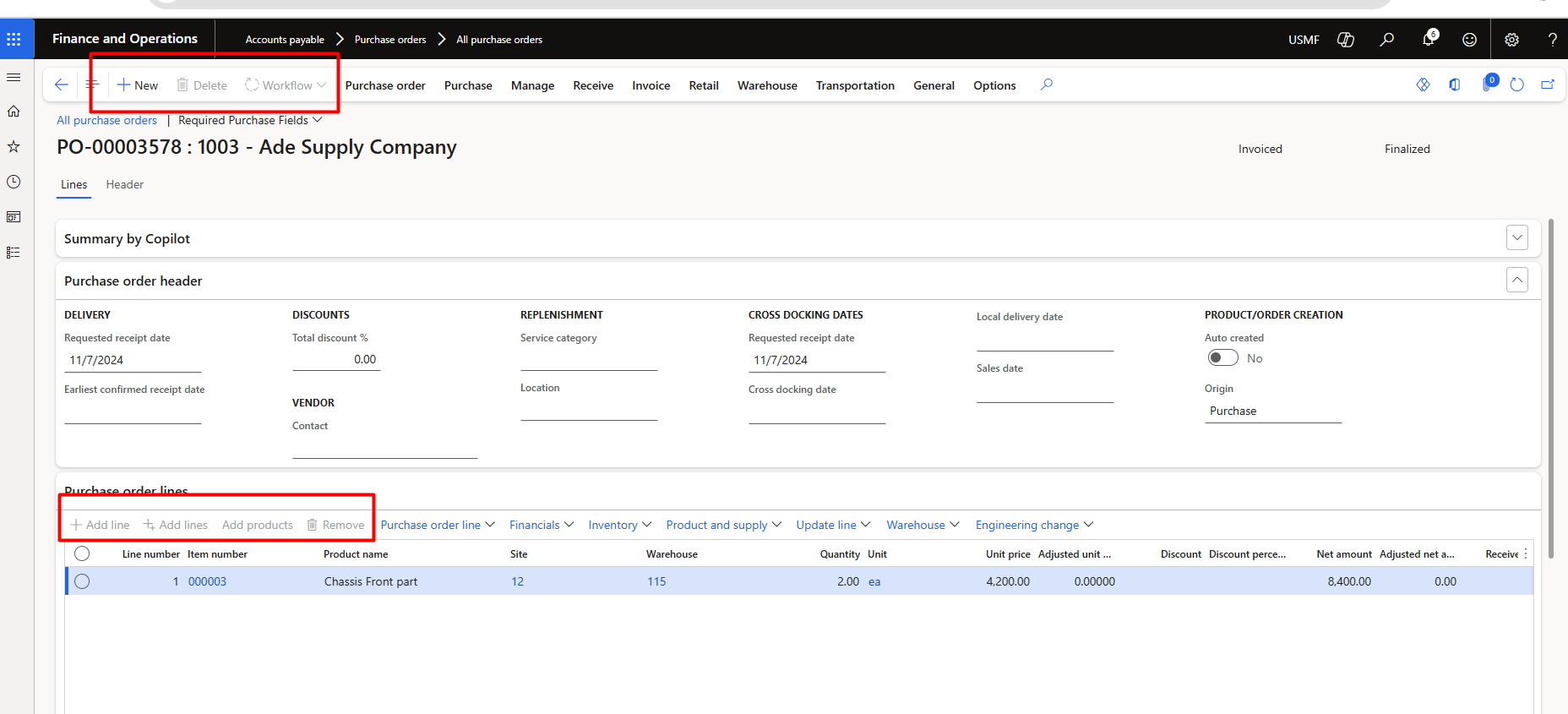1568x714 pixels.
Task: Click the vertical page scrollbar
Action: point(1551,389)
